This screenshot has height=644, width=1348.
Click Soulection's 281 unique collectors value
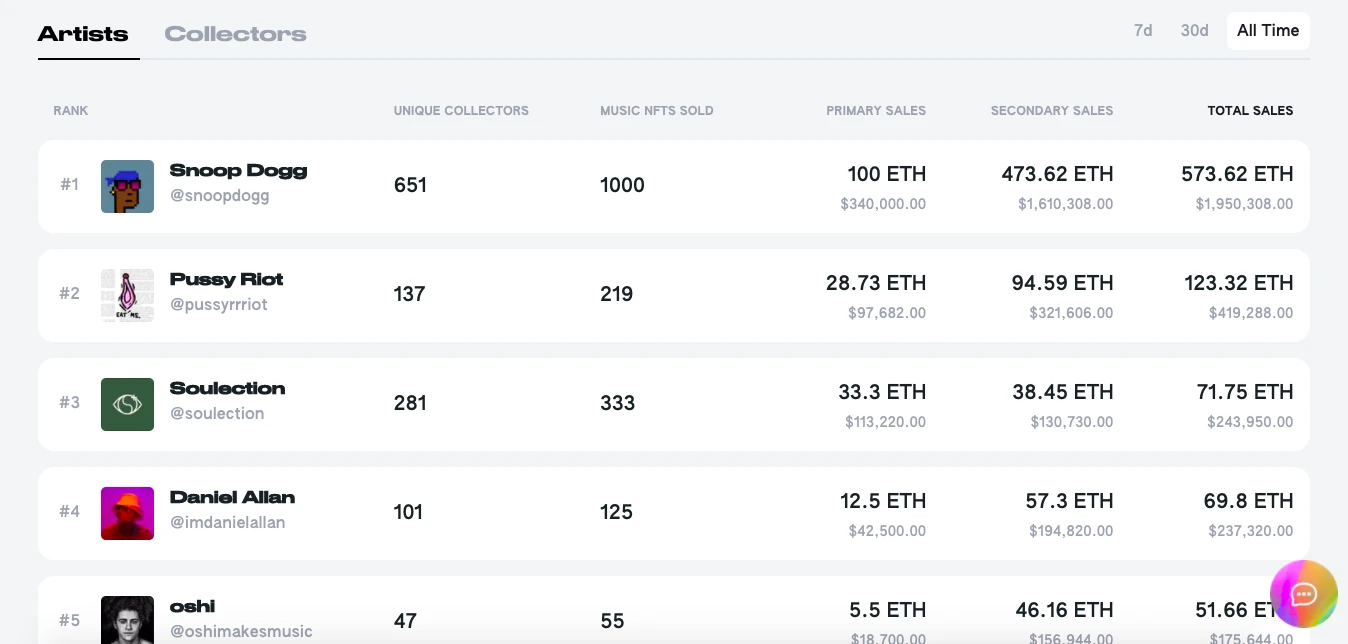point(410,403)
